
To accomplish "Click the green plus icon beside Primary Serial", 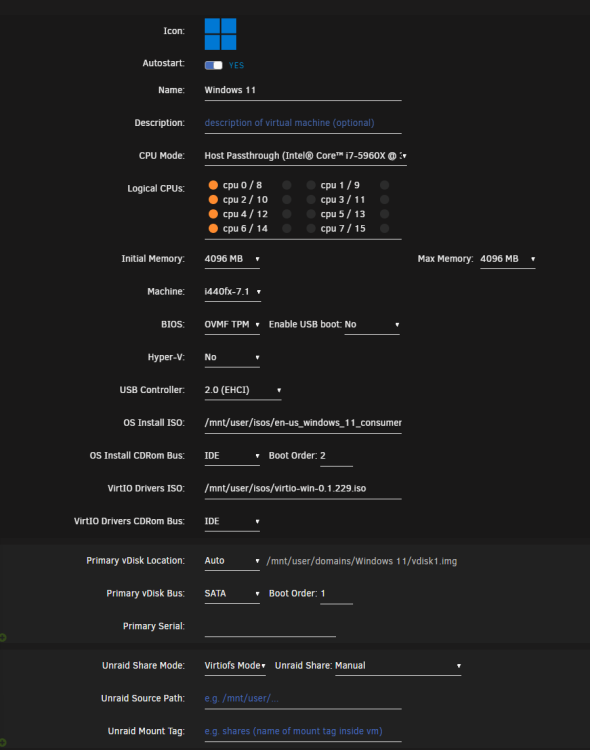I will pyautogui.click(x=2, y=638).
